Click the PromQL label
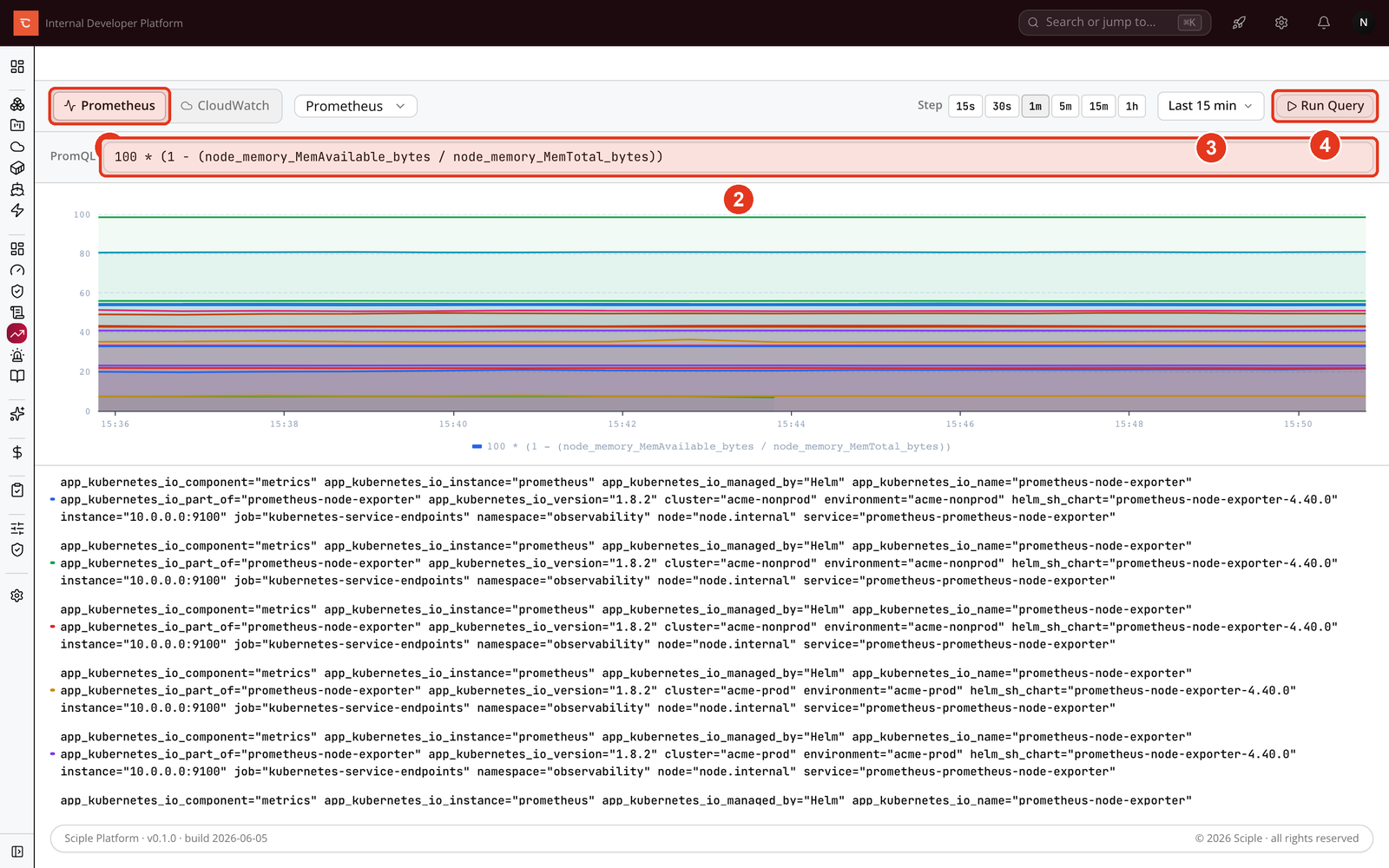This screenshot has width=1389, height=868. point(73,156)
